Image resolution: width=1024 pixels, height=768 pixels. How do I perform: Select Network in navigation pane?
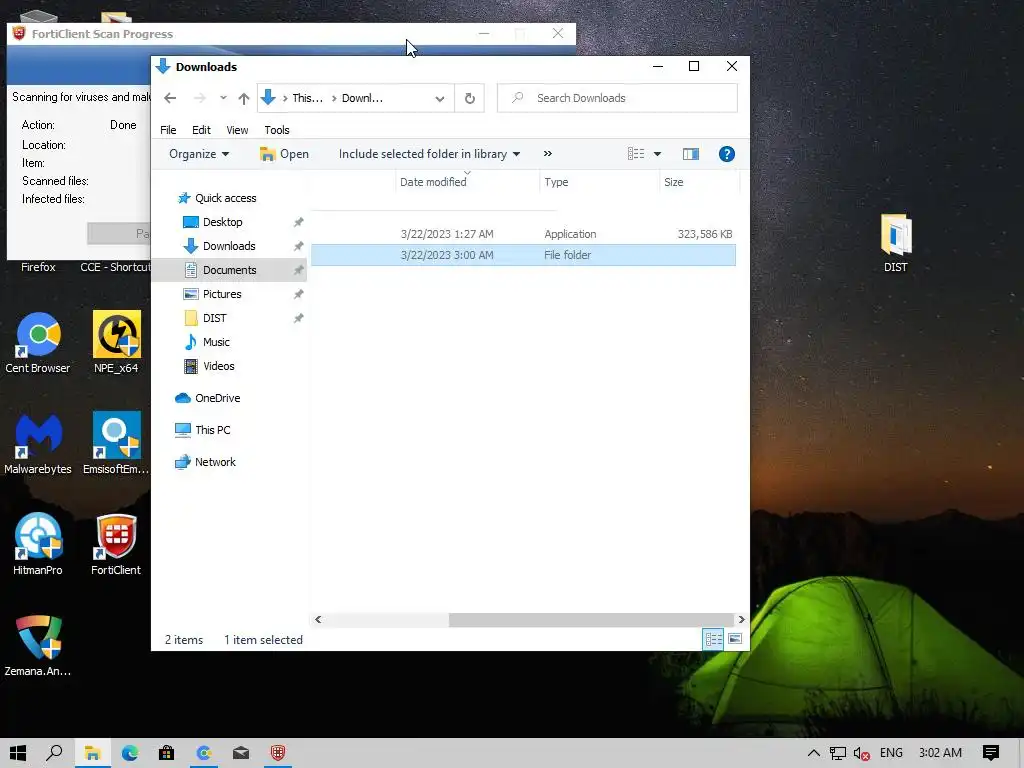[x=215, y=462]
